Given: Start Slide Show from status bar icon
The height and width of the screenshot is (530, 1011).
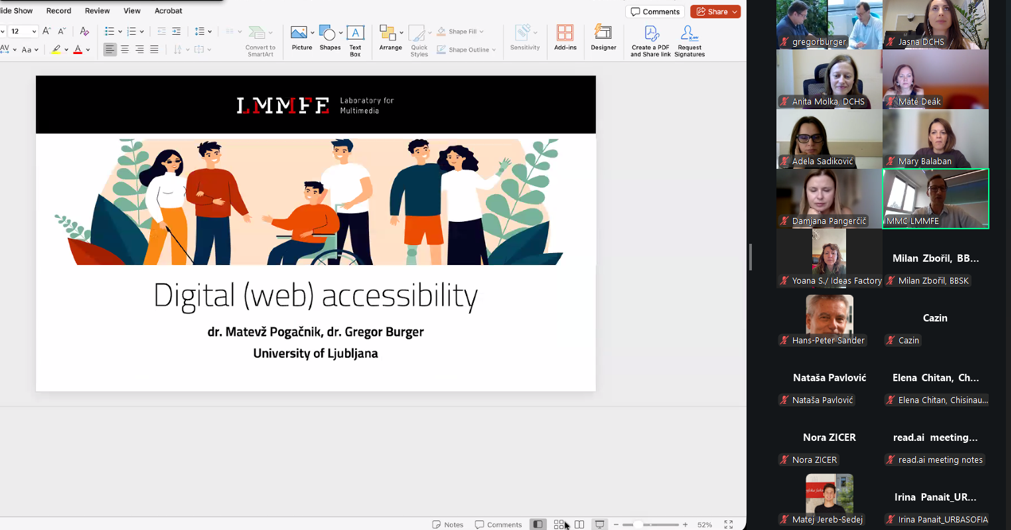Looking at the screenshot, I should tap(600, 524).
